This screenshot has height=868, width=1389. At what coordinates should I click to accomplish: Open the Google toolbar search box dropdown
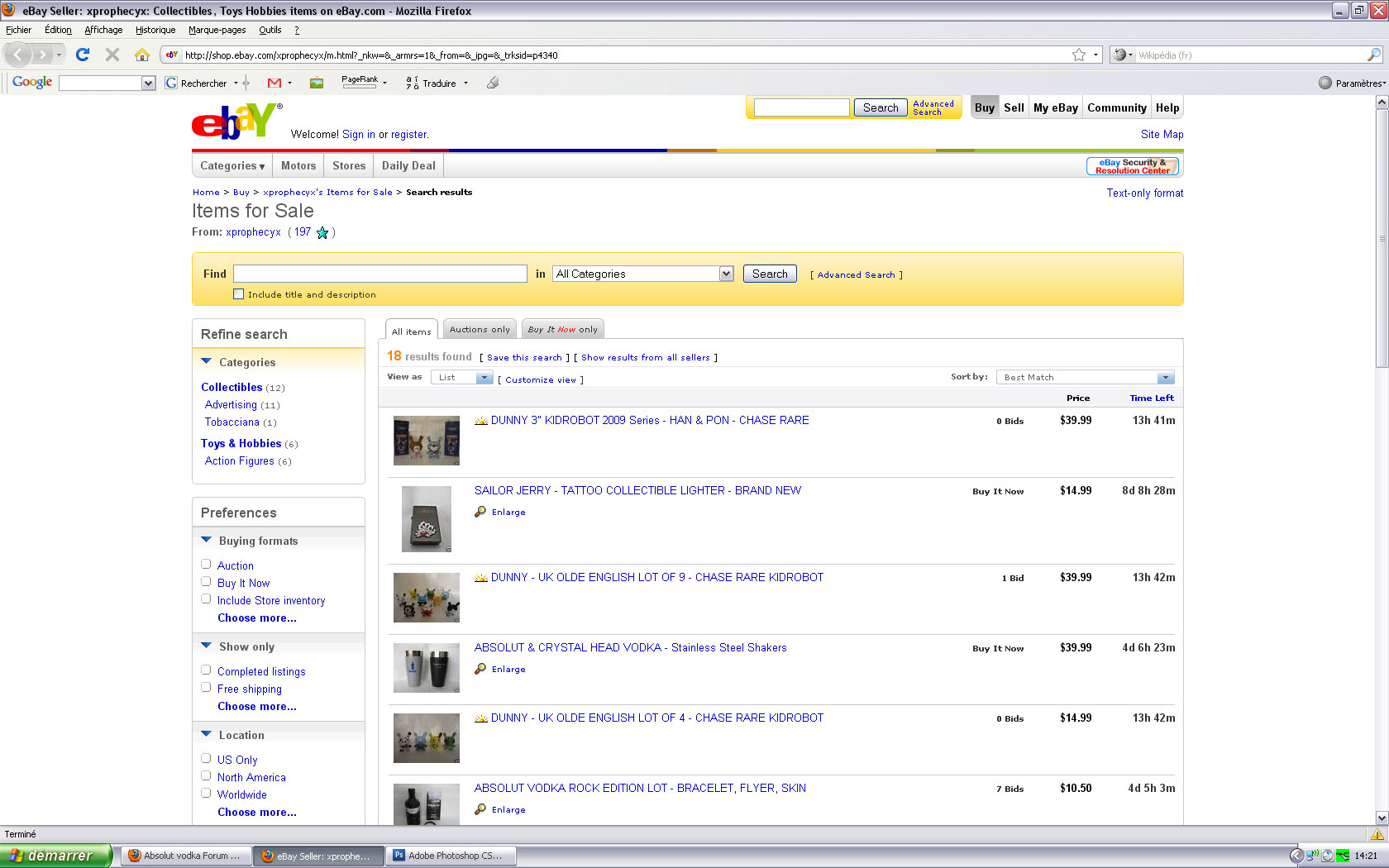click(148, 83)
